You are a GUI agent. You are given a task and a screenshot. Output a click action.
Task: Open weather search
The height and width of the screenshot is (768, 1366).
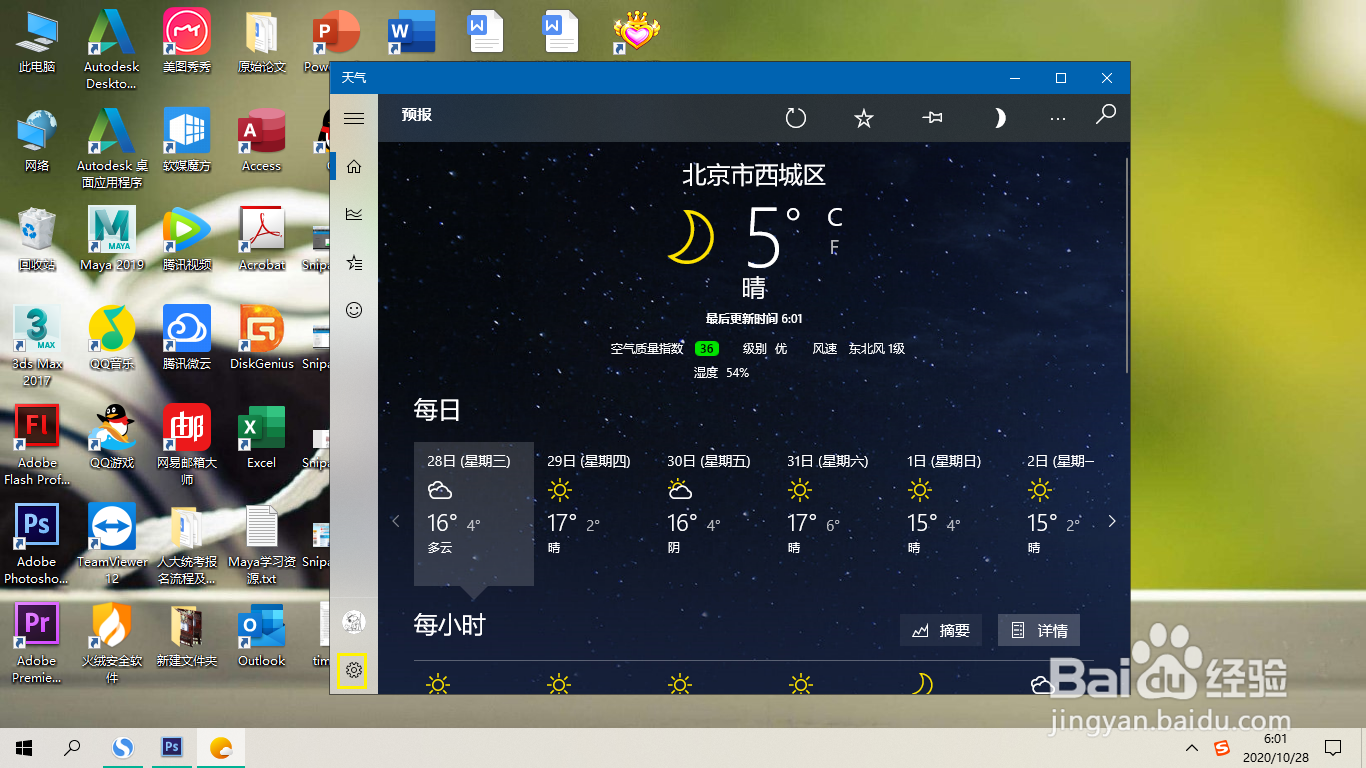[x=1105, y=117]
